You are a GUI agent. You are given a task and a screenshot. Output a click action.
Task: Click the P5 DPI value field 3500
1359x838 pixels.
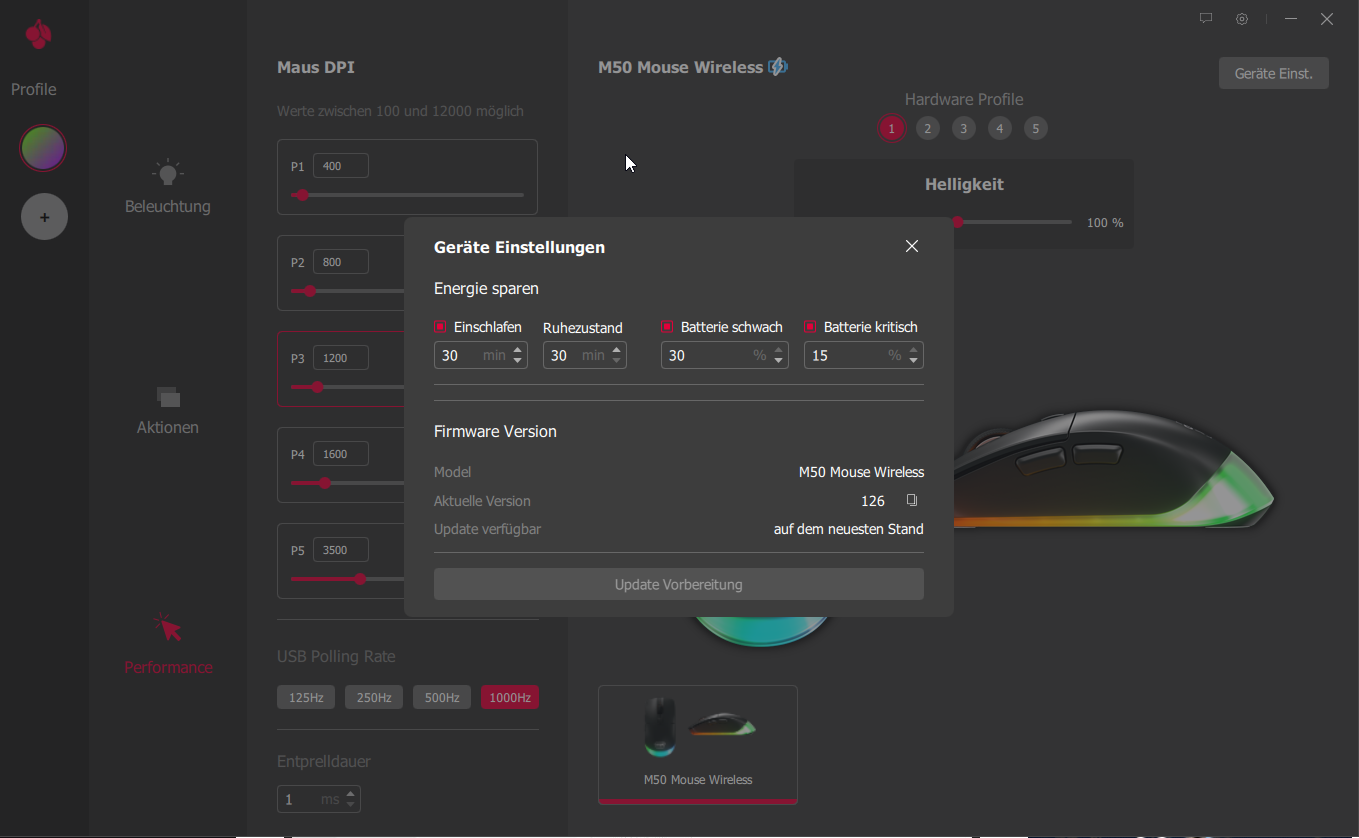pos(341,550)
